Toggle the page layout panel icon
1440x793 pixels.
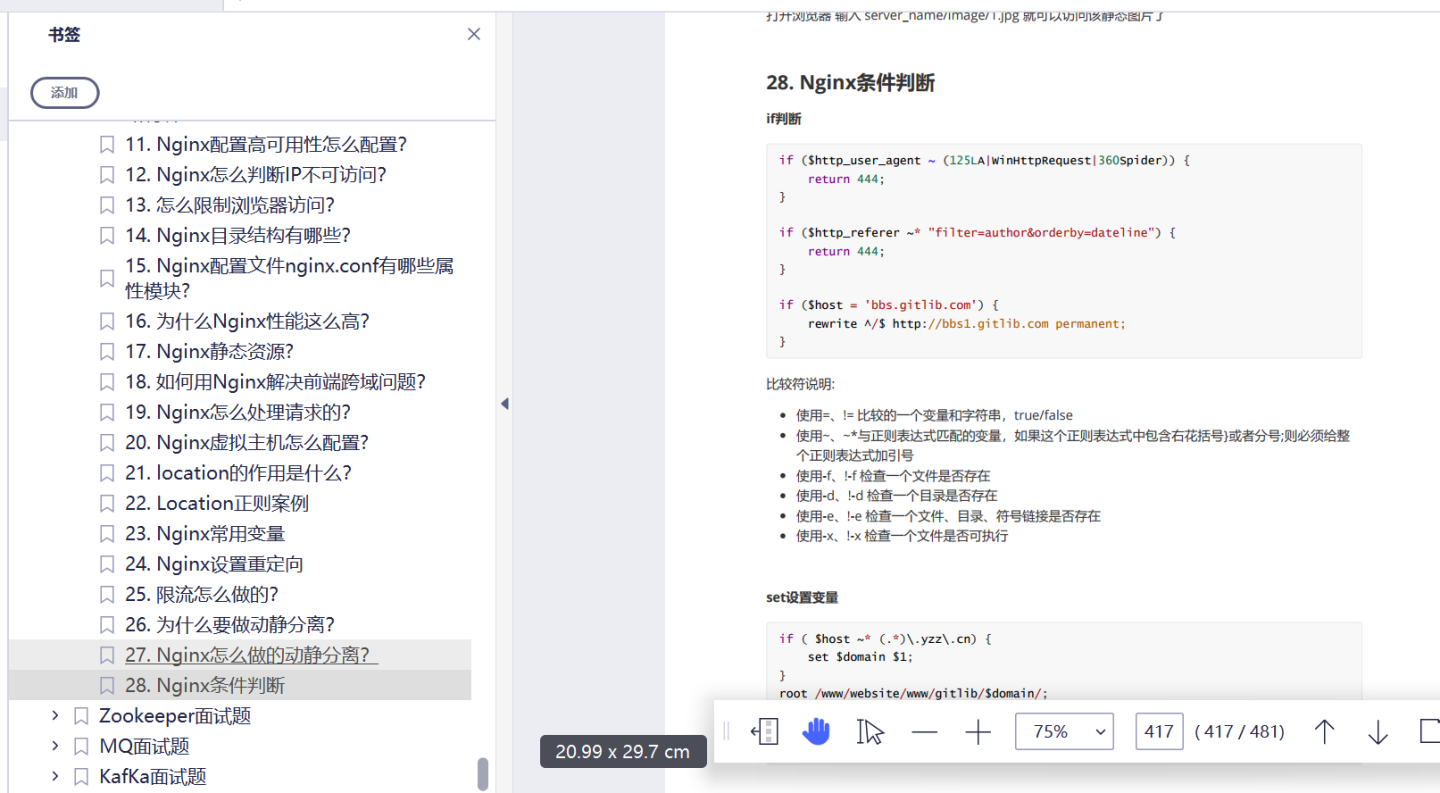tap(765, 732)
